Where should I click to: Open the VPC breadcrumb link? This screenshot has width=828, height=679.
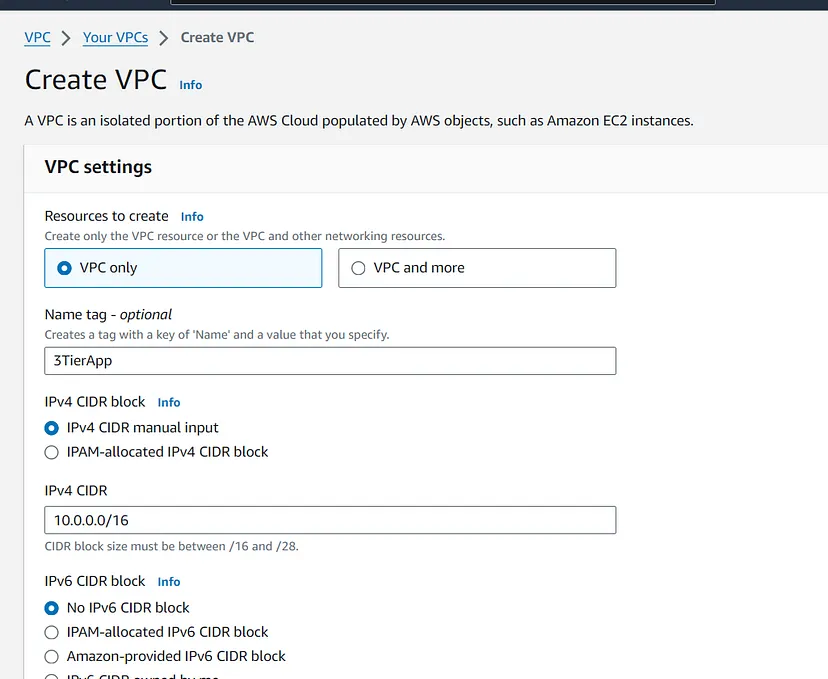[x=37, y=37]
